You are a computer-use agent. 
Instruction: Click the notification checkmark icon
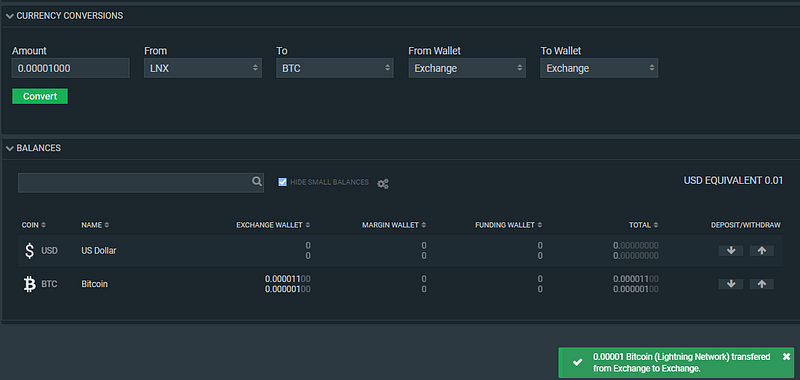577,362
